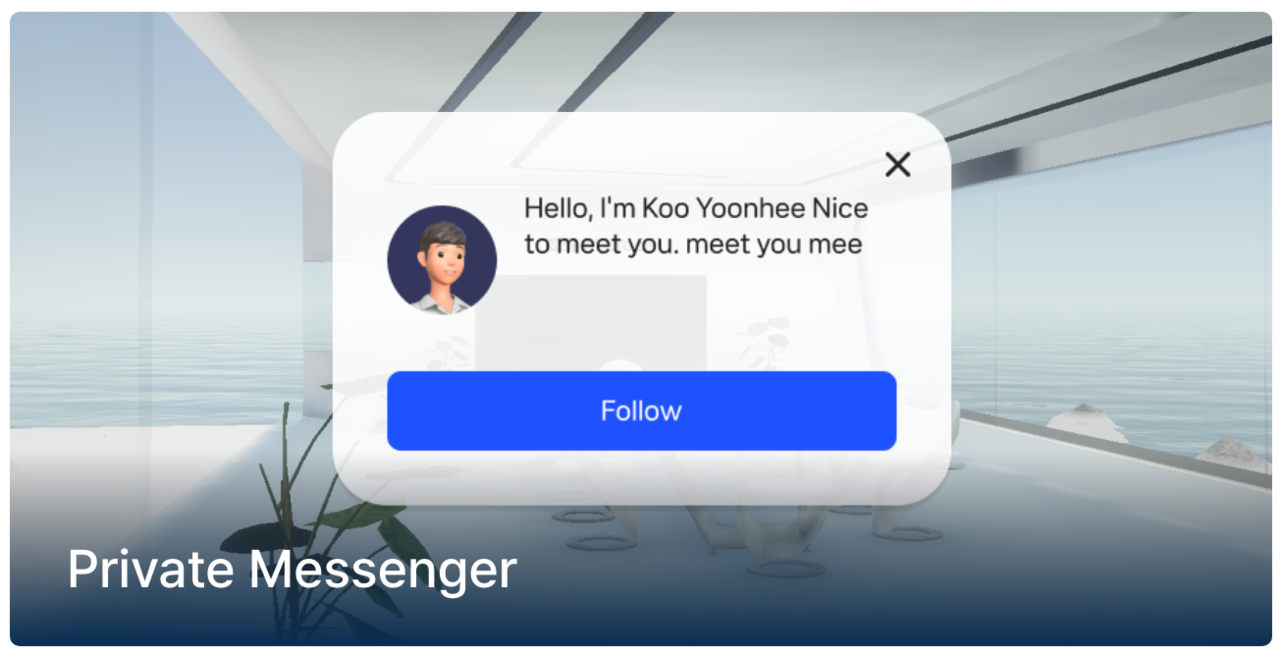
Task: Close the greeting popup with the X
Action: click(898, 165)
